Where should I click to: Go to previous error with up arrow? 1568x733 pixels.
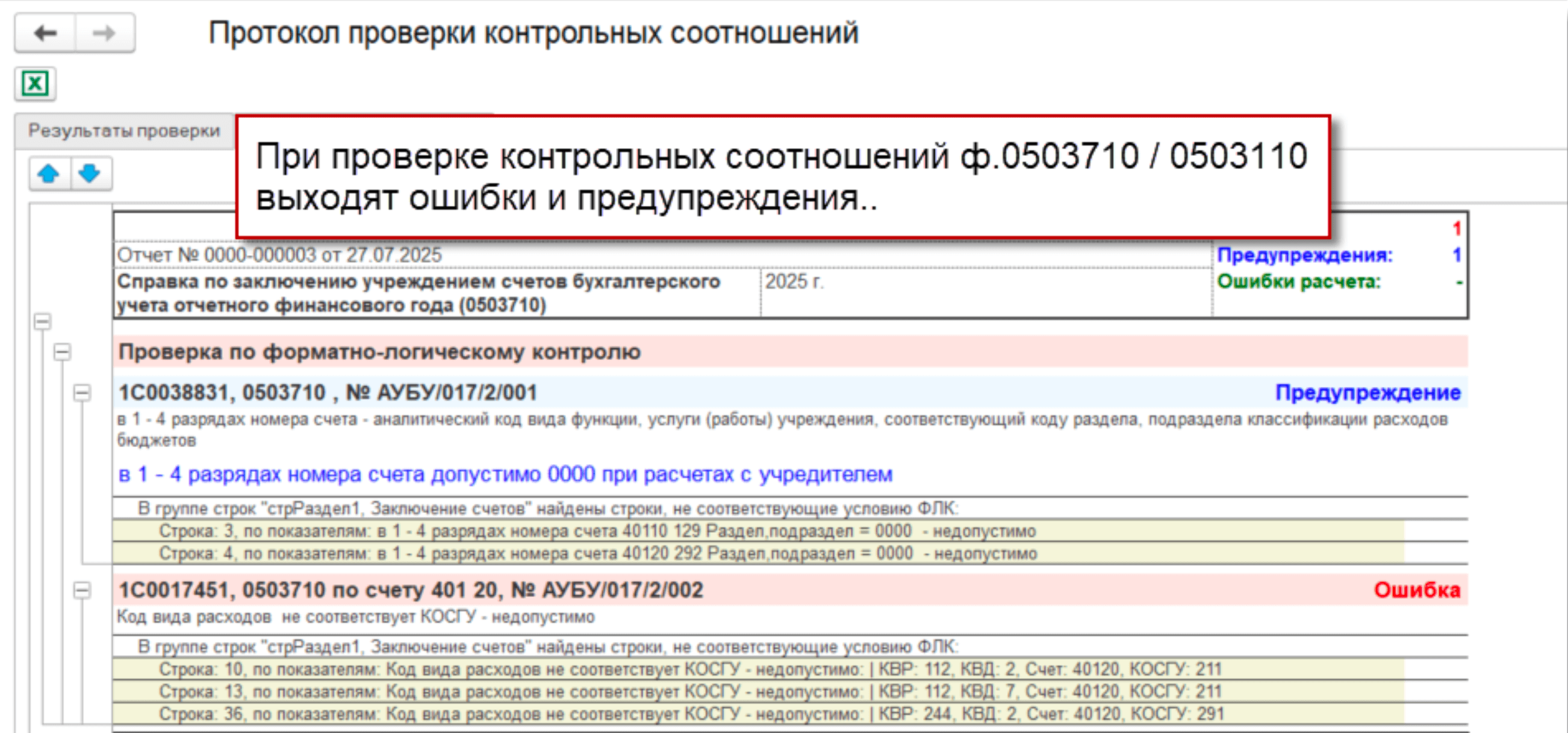coord(49,175)
